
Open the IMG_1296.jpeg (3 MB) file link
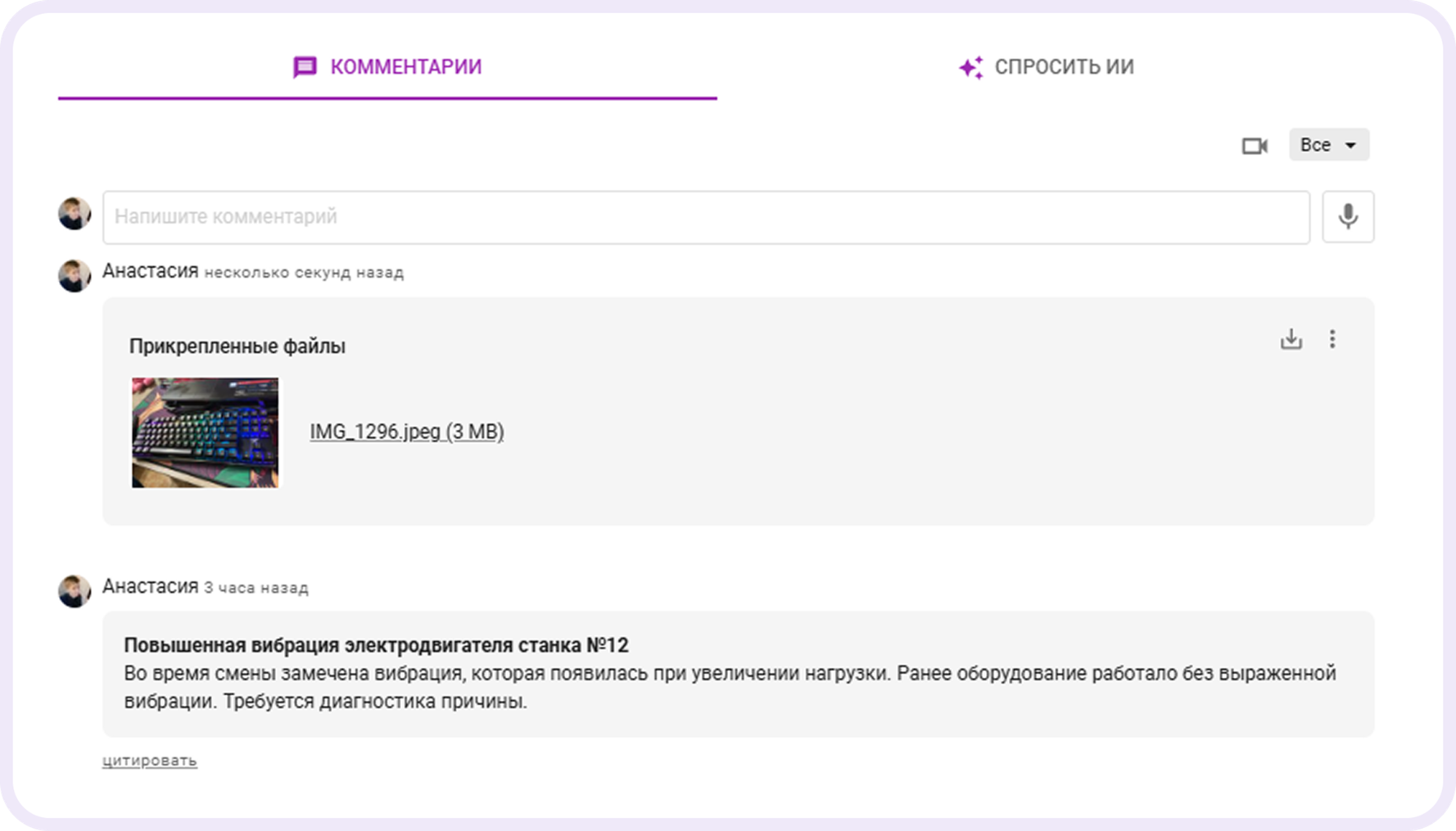pos(407,432)
